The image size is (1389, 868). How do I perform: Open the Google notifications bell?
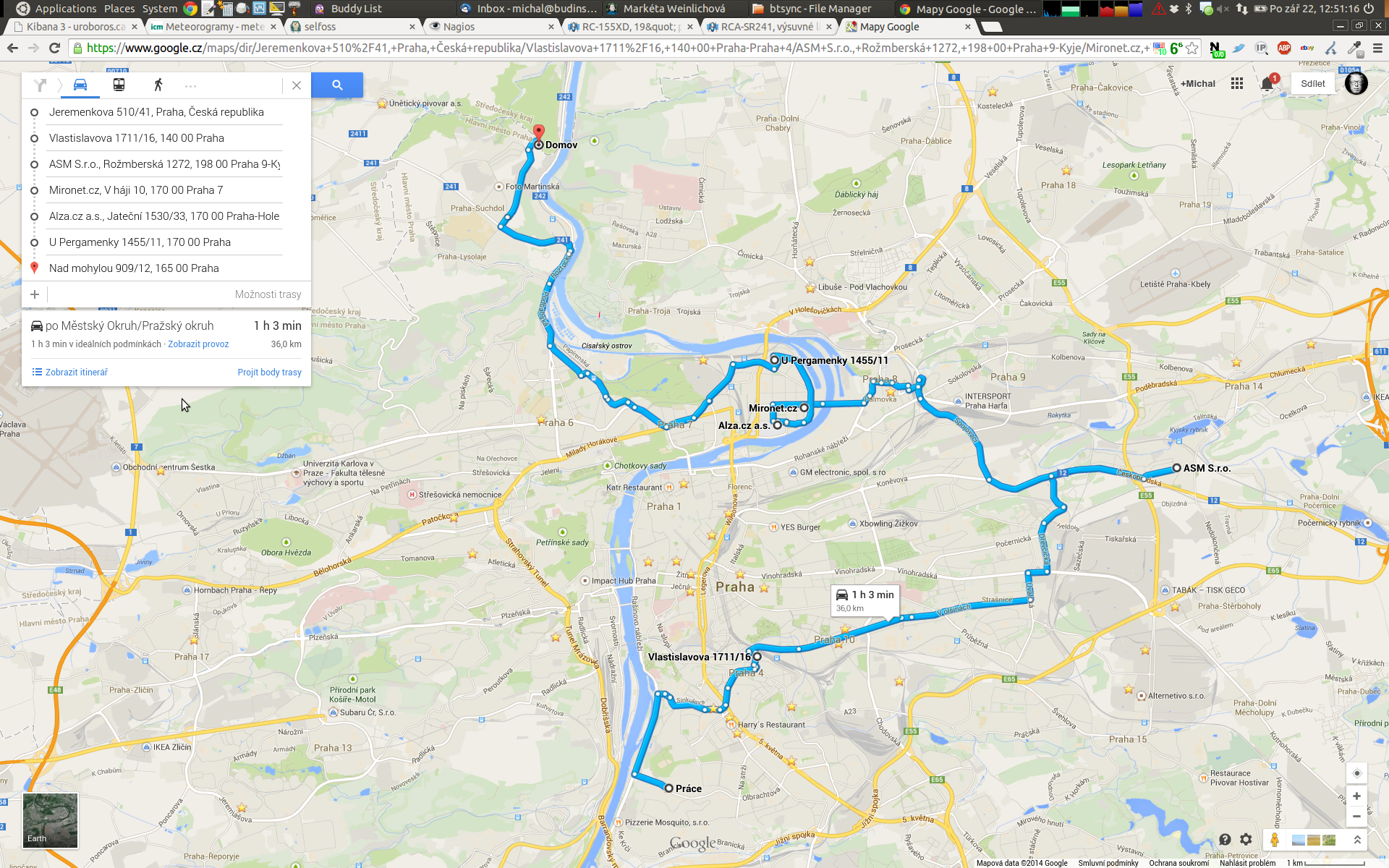pyautogui.click(x=1267, y=84)
